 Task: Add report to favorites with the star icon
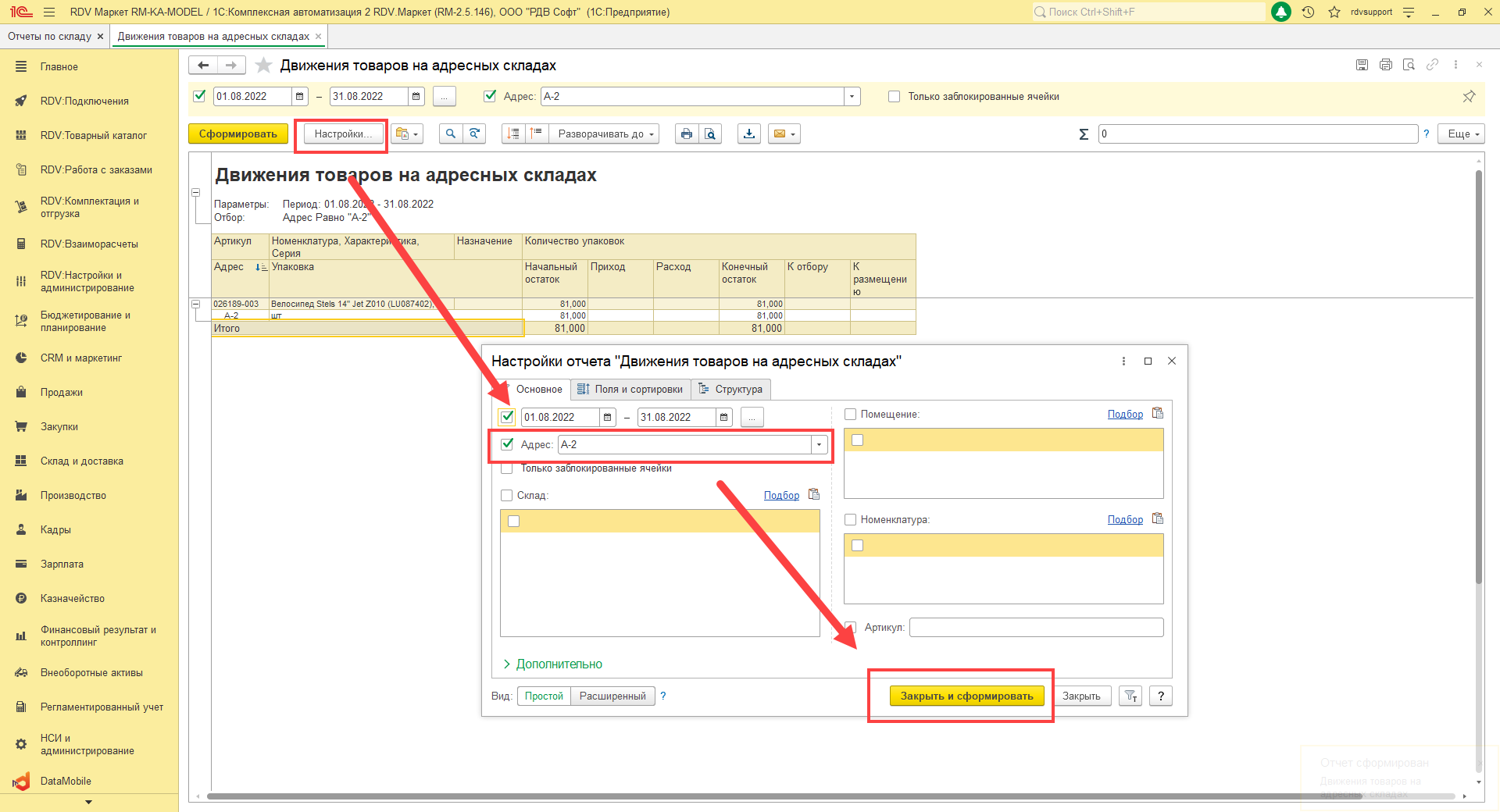pos(264,66)
